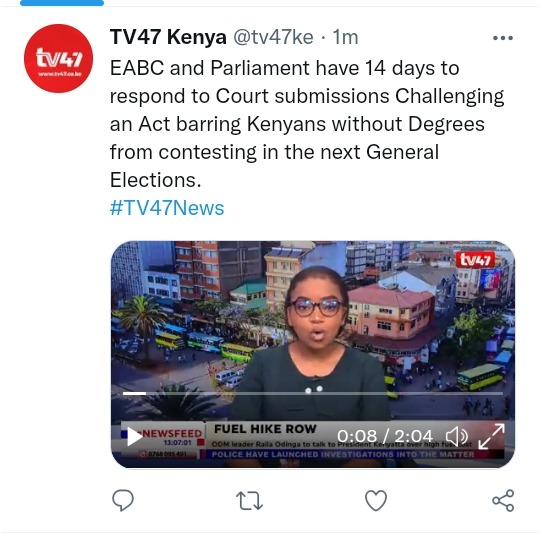
Task: Like the tweet with heart icon
Action: coord(376,500)
